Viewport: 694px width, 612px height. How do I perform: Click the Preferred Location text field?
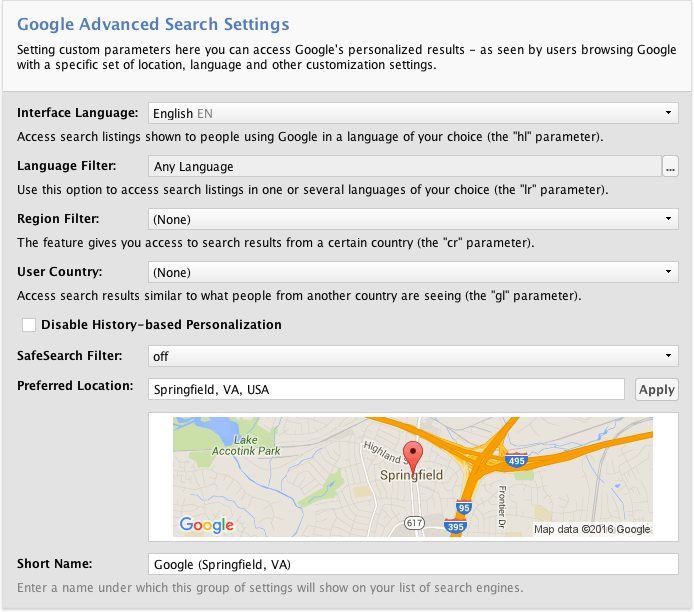point(386,389)
